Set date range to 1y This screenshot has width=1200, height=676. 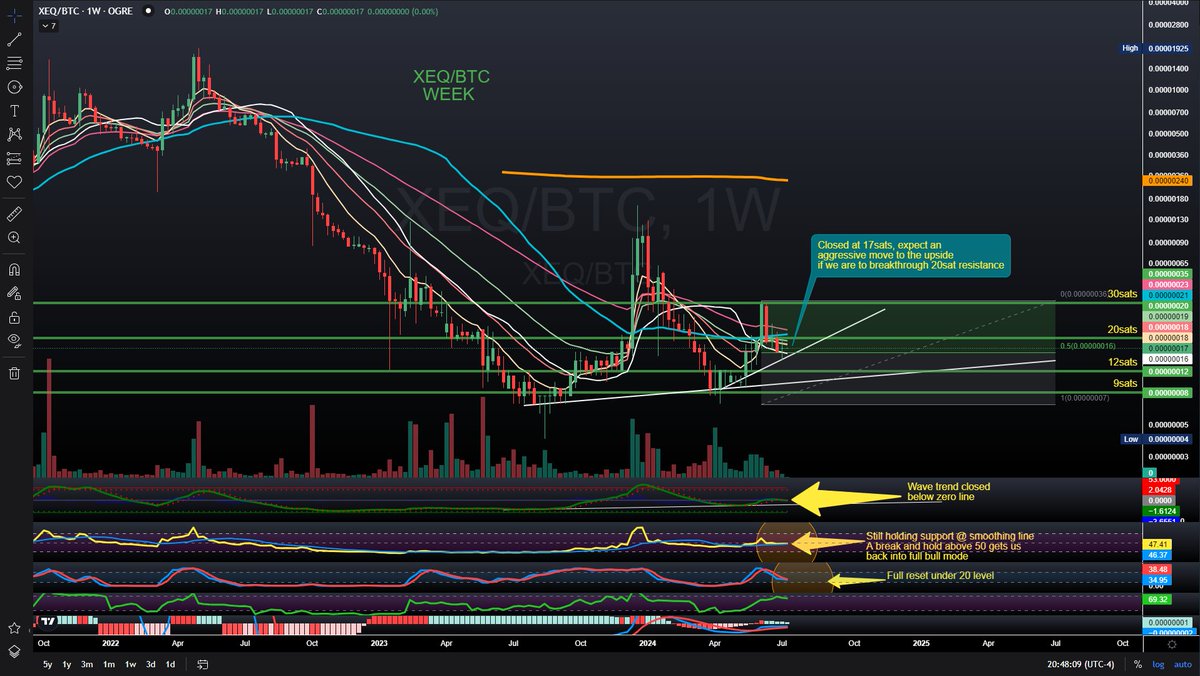[x=67, y=665]
